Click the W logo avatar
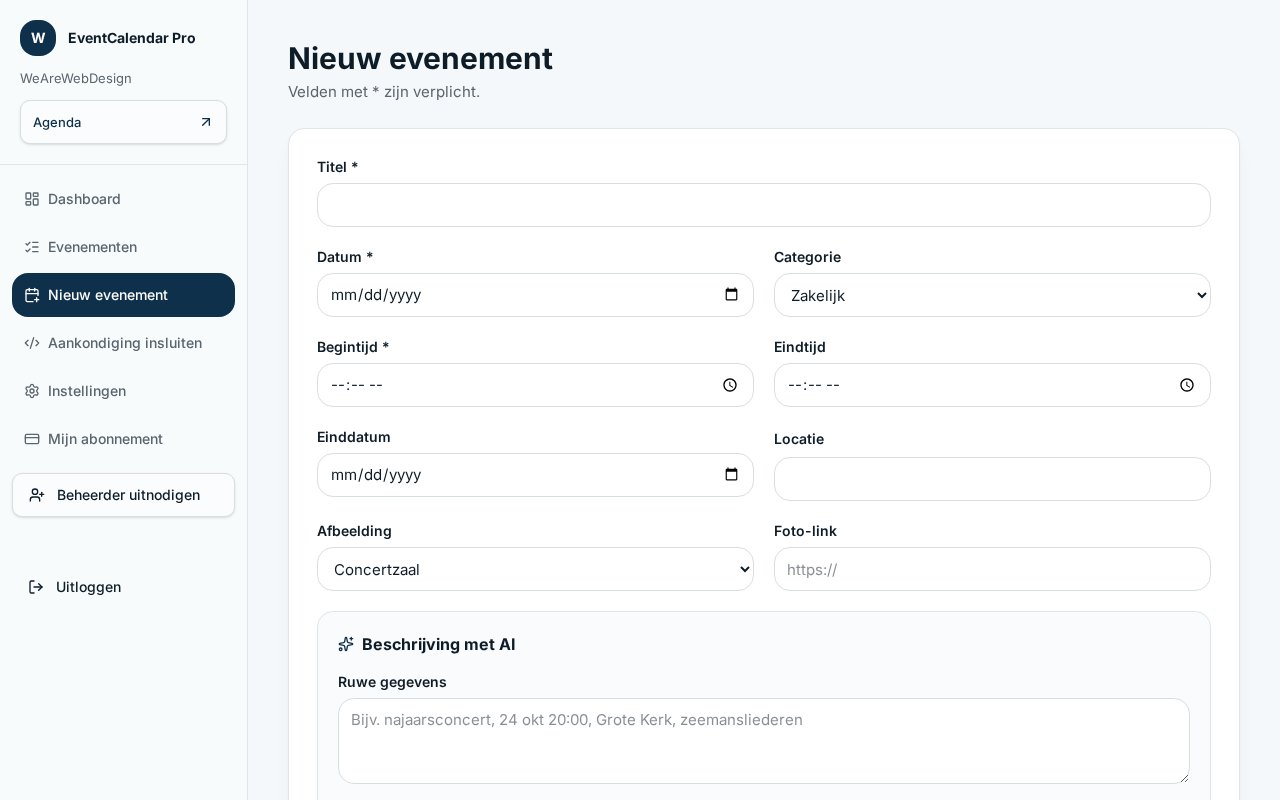This screenshot has height=800, width=1280. click(x=38, y=38)
